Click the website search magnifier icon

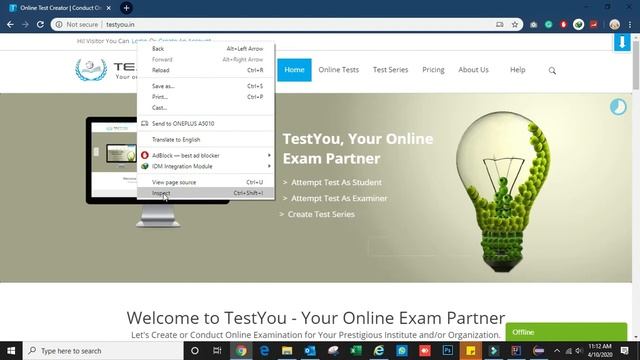552,71
